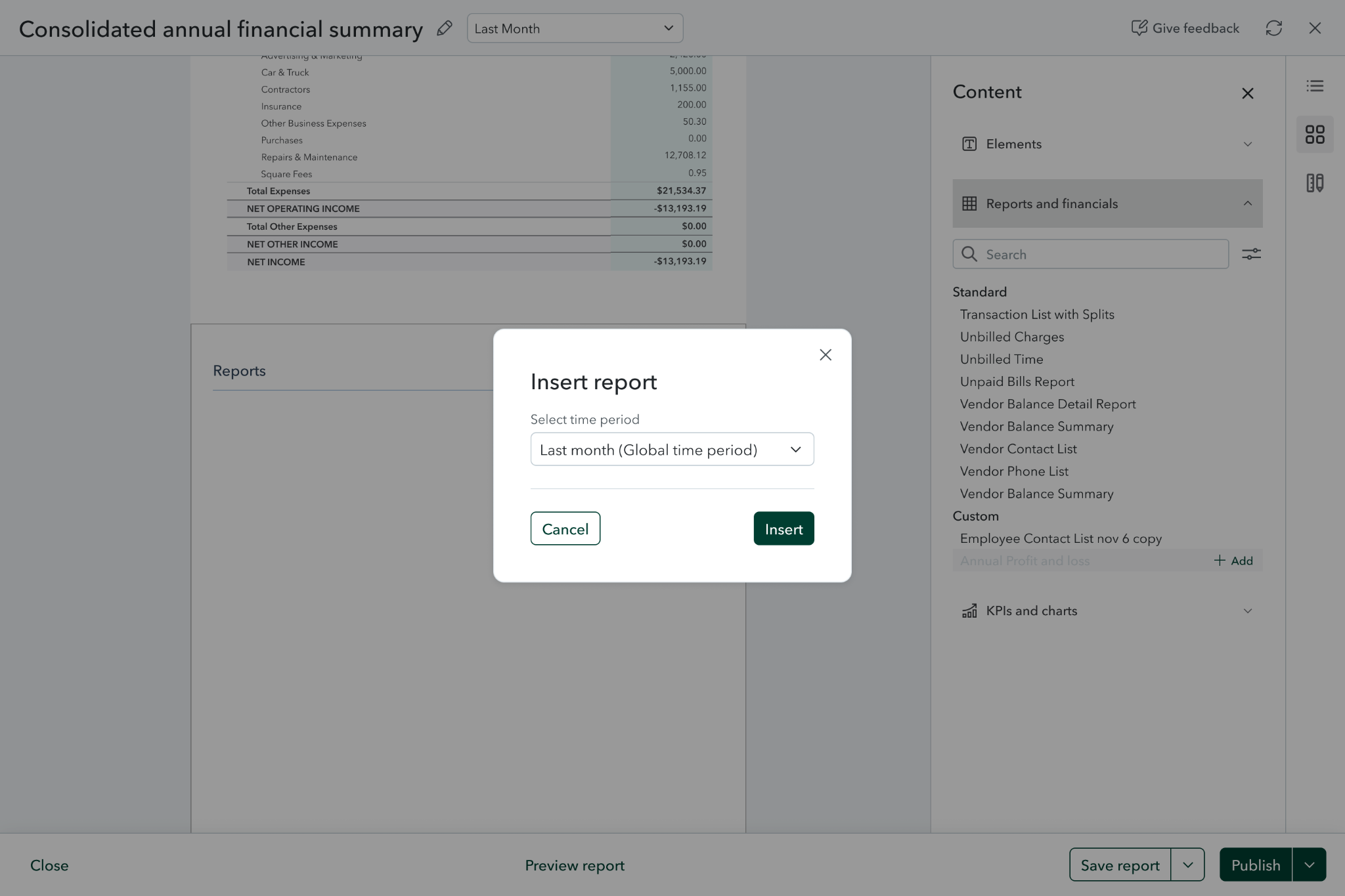1345x896 pixels.
Task: Click the Insert button in the dialog
Action: (783, 529)
